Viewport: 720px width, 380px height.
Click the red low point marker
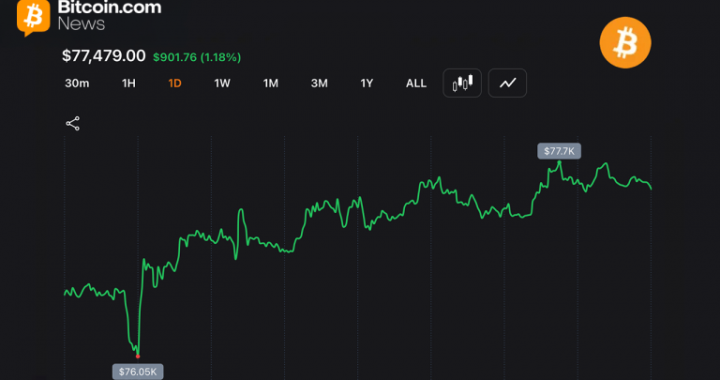click(138, 356)
